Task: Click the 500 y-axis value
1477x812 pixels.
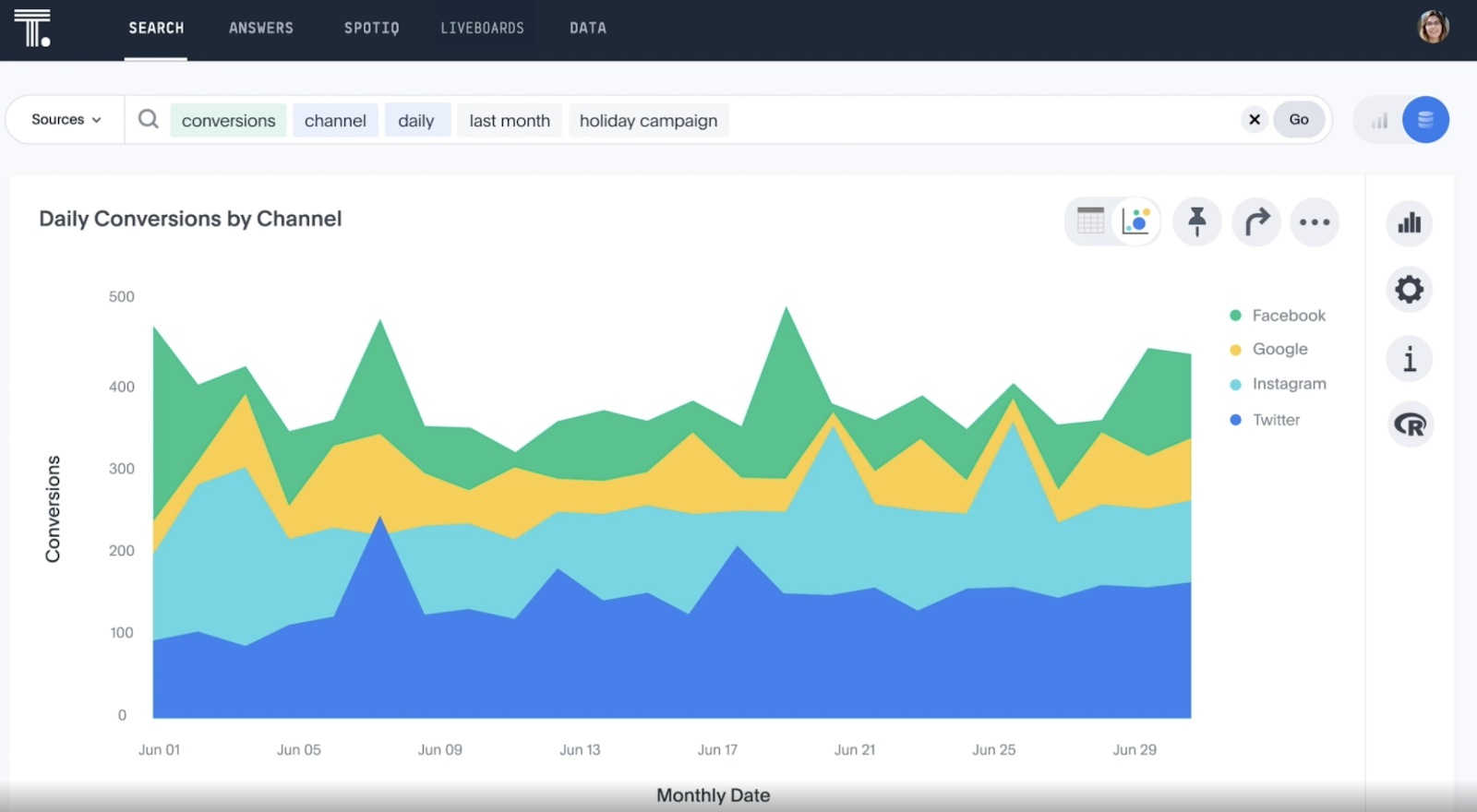Action: pos(121,297)
